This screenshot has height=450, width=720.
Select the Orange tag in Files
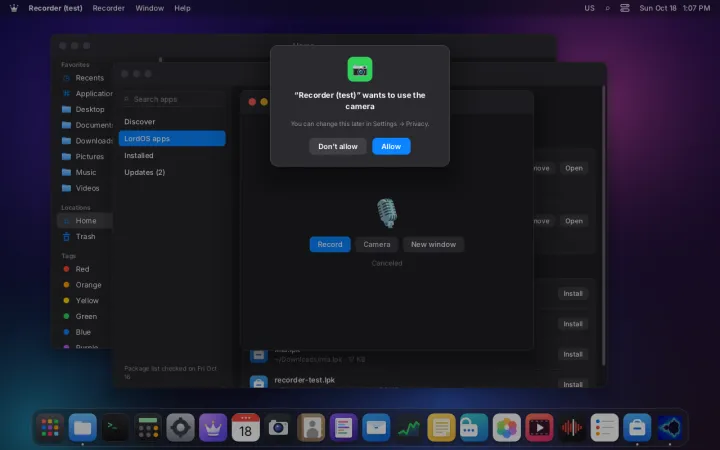(x=85, y=285)
